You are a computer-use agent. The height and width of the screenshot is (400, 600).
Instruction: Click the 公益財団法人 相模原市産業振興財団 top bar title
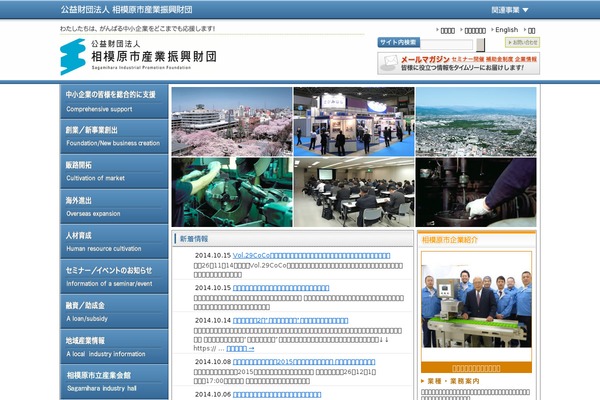pyautogui.click(x=127, y=10)
